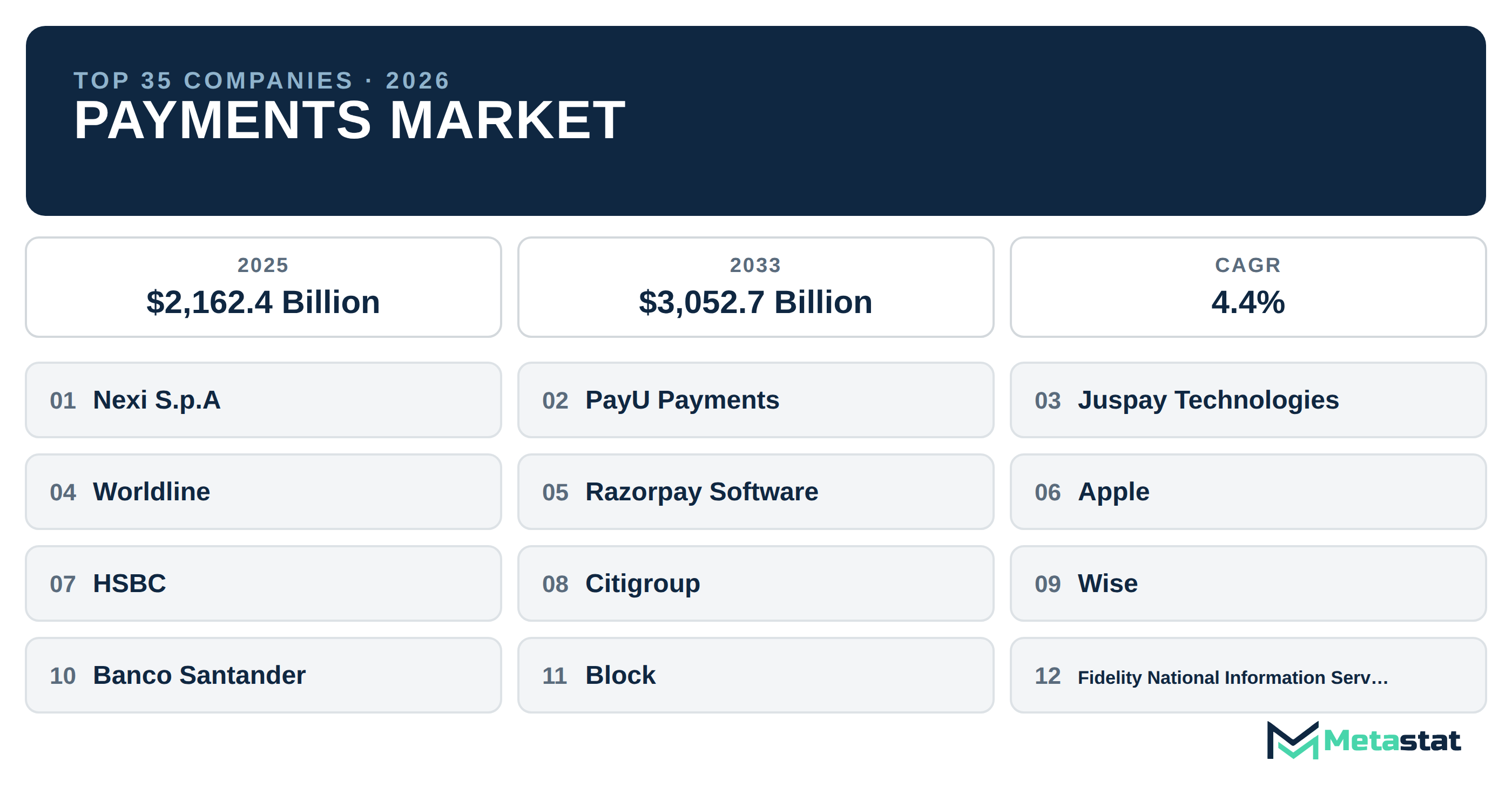Select the Banco Santander card
1512x788 pixels.
(x=263, y=675)
